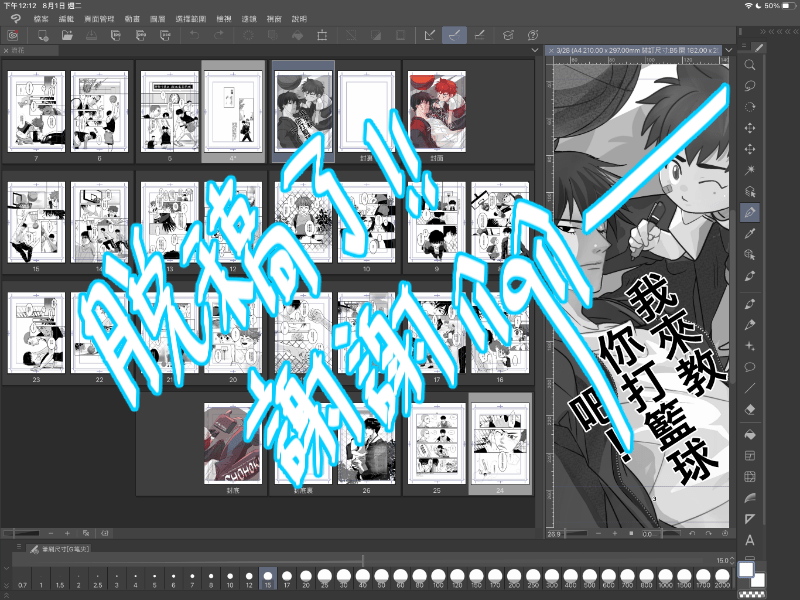The image size is (800, 600).
Task: Toggle the highlighted Snap to Special Ruler
Action: coord(454,35)
